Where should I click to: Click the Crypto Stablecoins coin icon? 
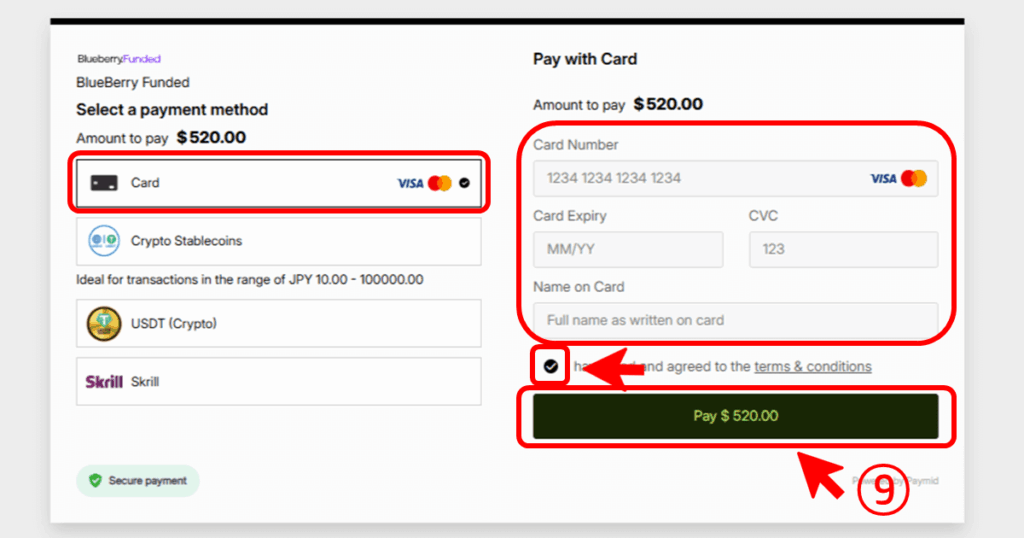click(x=104, y=241)
